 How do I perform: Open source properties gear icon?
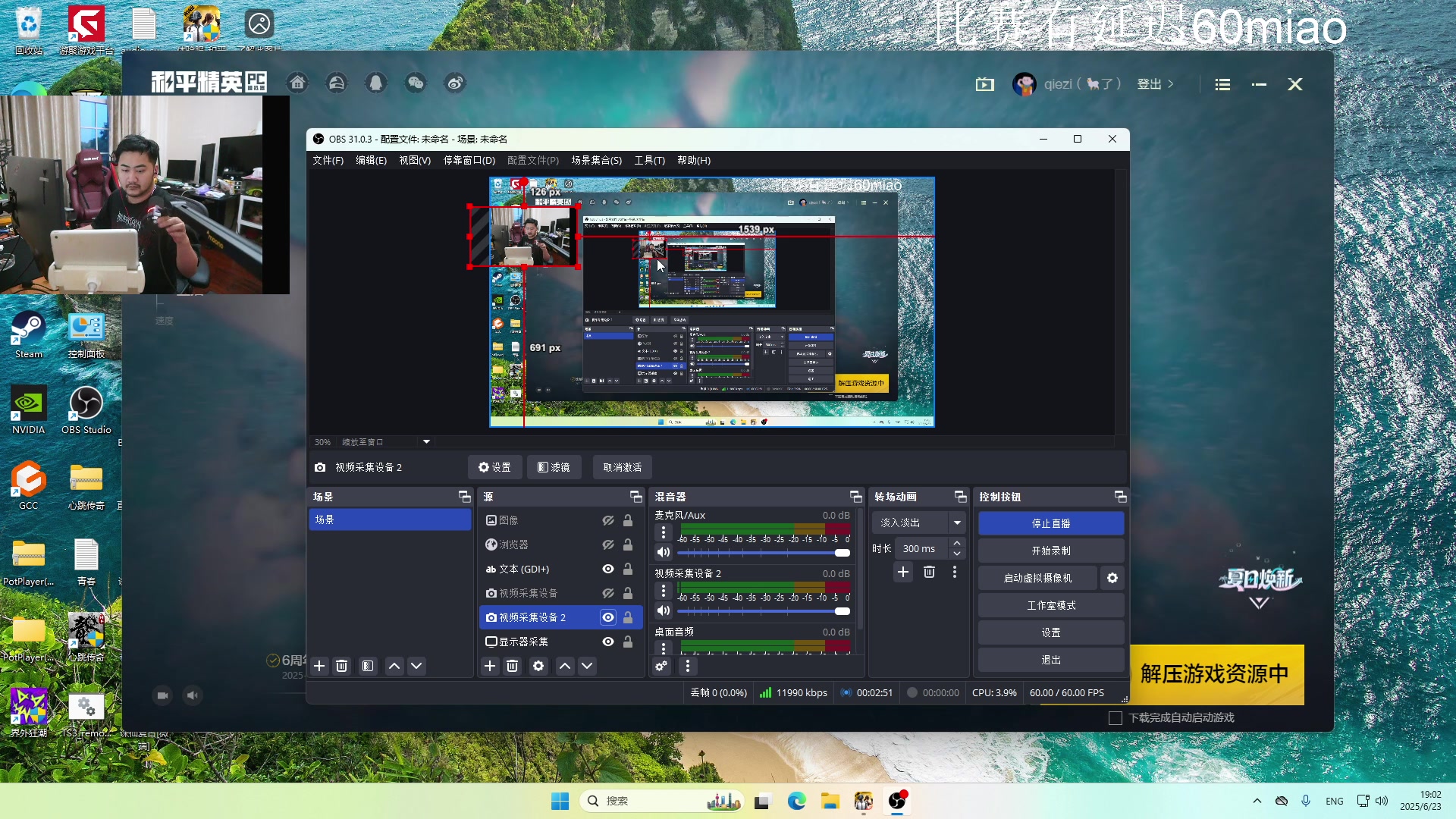(x=538, y=666)
